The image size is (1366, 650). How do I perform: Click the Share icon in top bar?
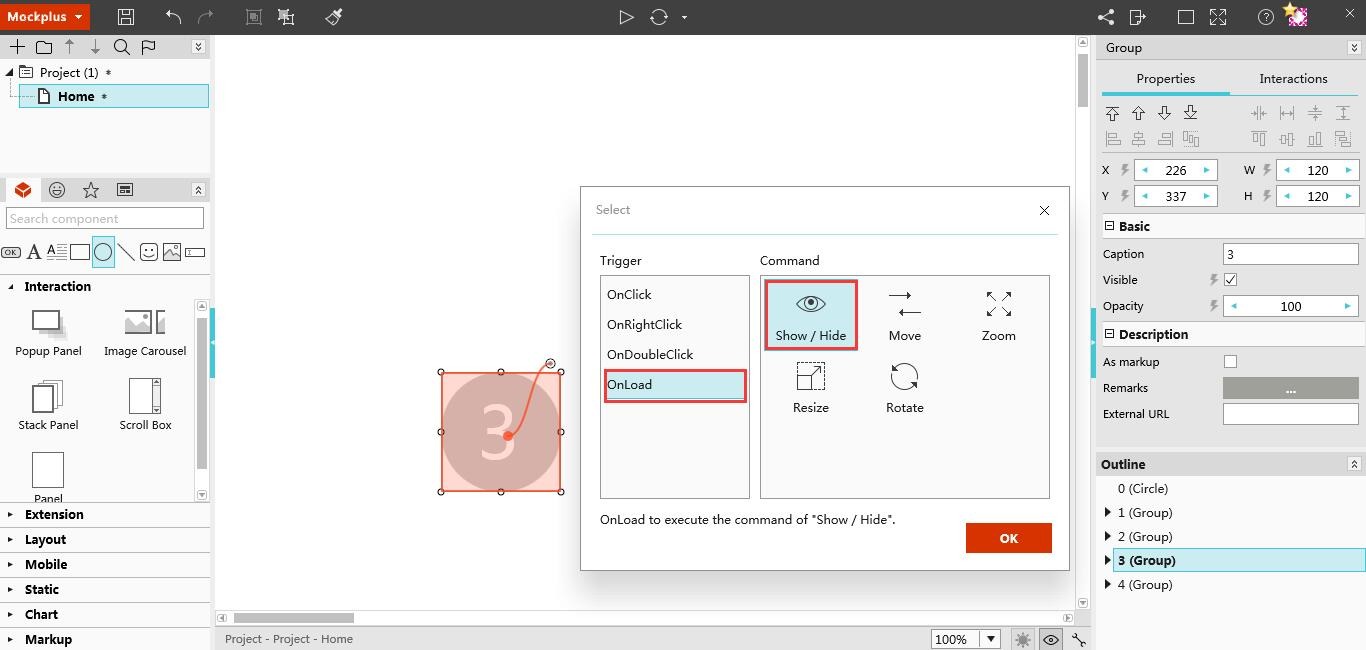(x=1106, y=17)
